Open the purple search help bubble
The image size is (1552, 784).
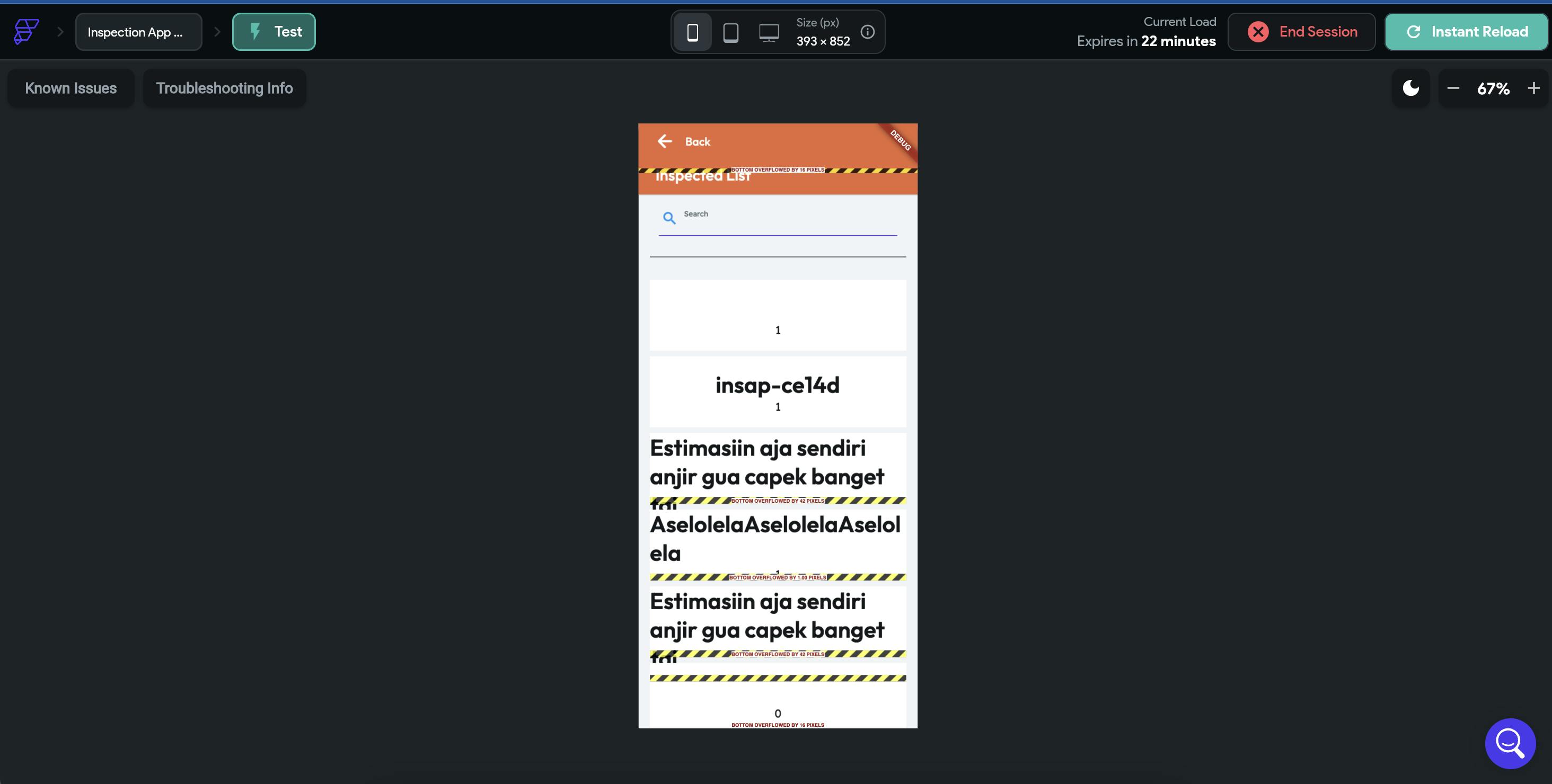click(x=1510, y=743)
